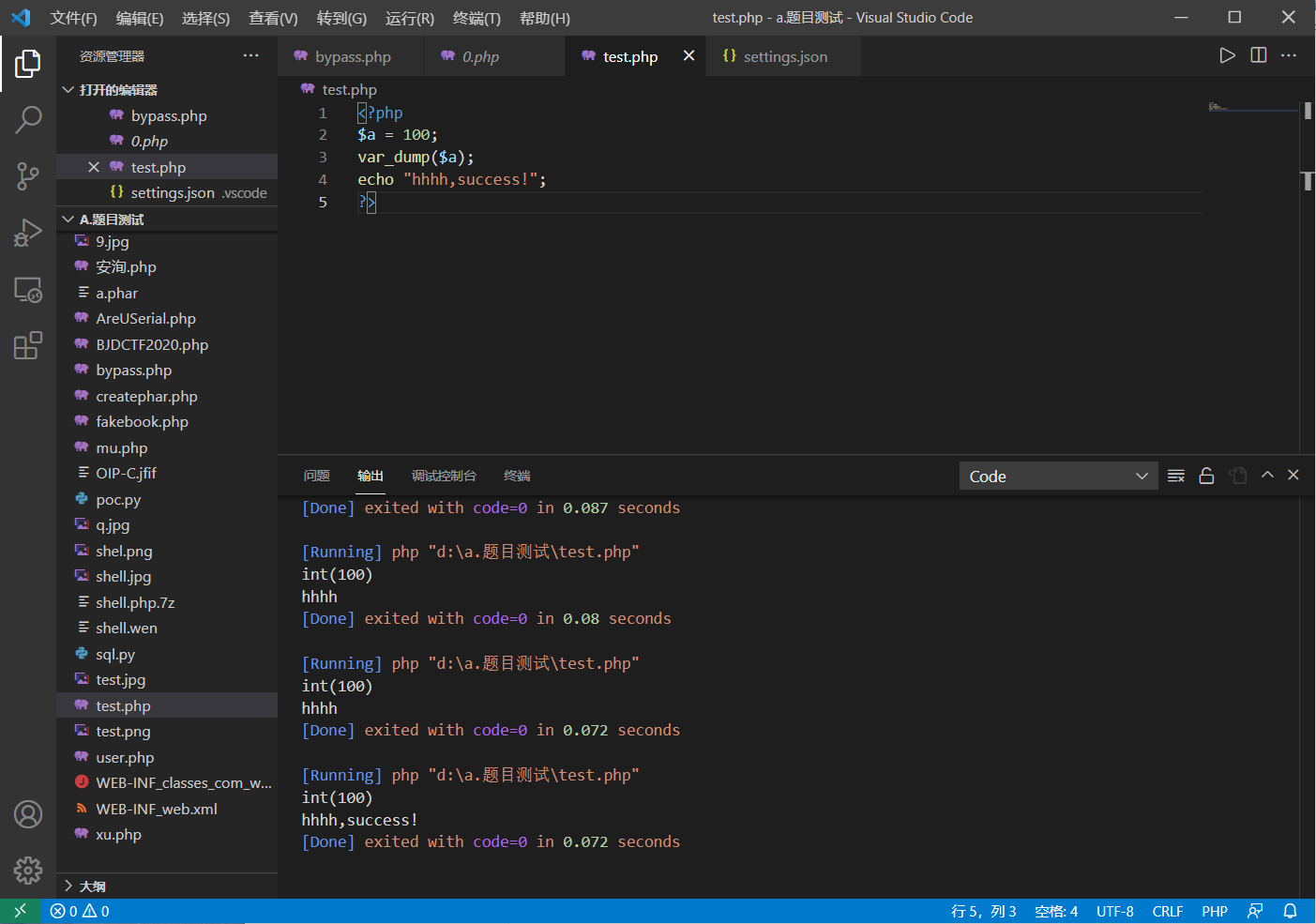Click the UTF-8 encoding in status bar

pyautogui.click(x=1114, y=911)
